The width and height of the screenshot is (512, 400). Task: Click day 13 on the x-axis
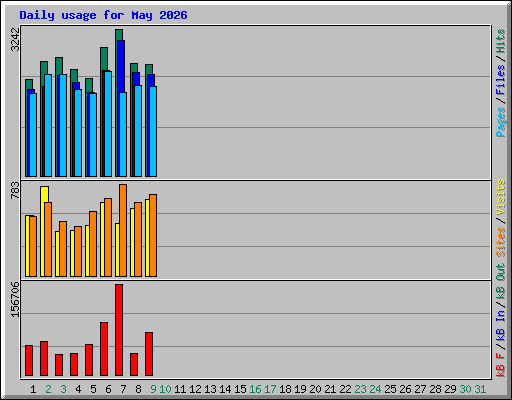[x=210, y=389]
